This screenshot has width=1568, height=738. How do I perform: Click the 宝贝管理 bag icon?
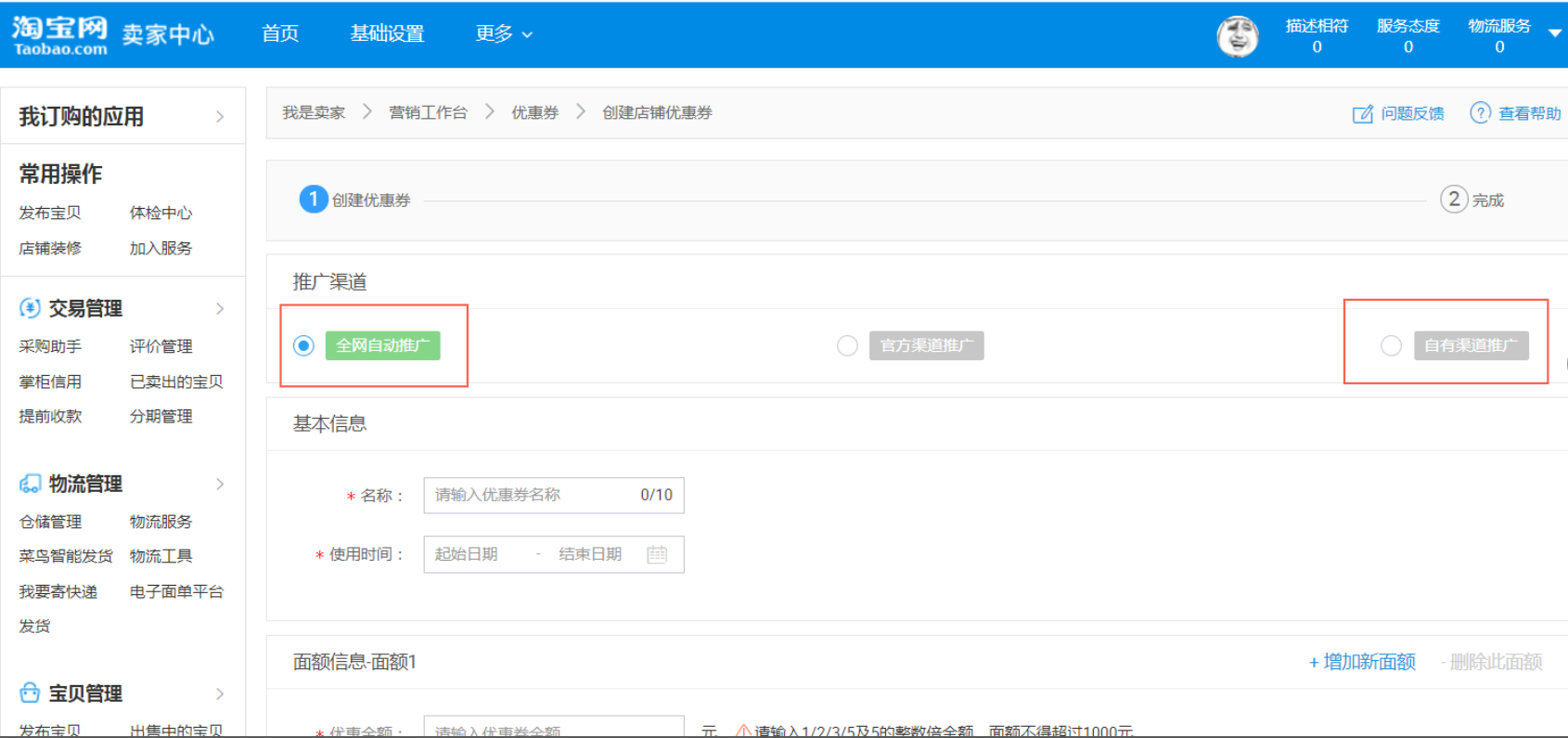30,693
